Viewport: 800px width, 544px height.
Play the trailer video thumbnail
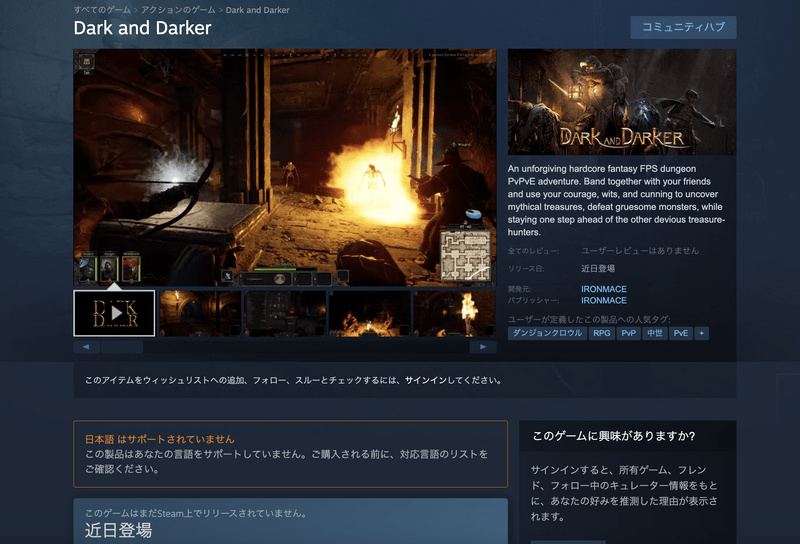click(x=114, y=313)
